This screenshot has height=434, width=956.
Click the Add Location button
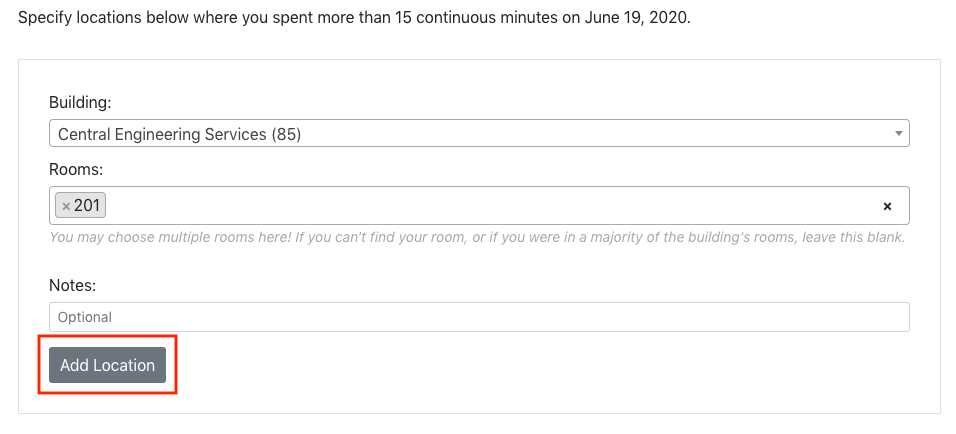(107, 365)
